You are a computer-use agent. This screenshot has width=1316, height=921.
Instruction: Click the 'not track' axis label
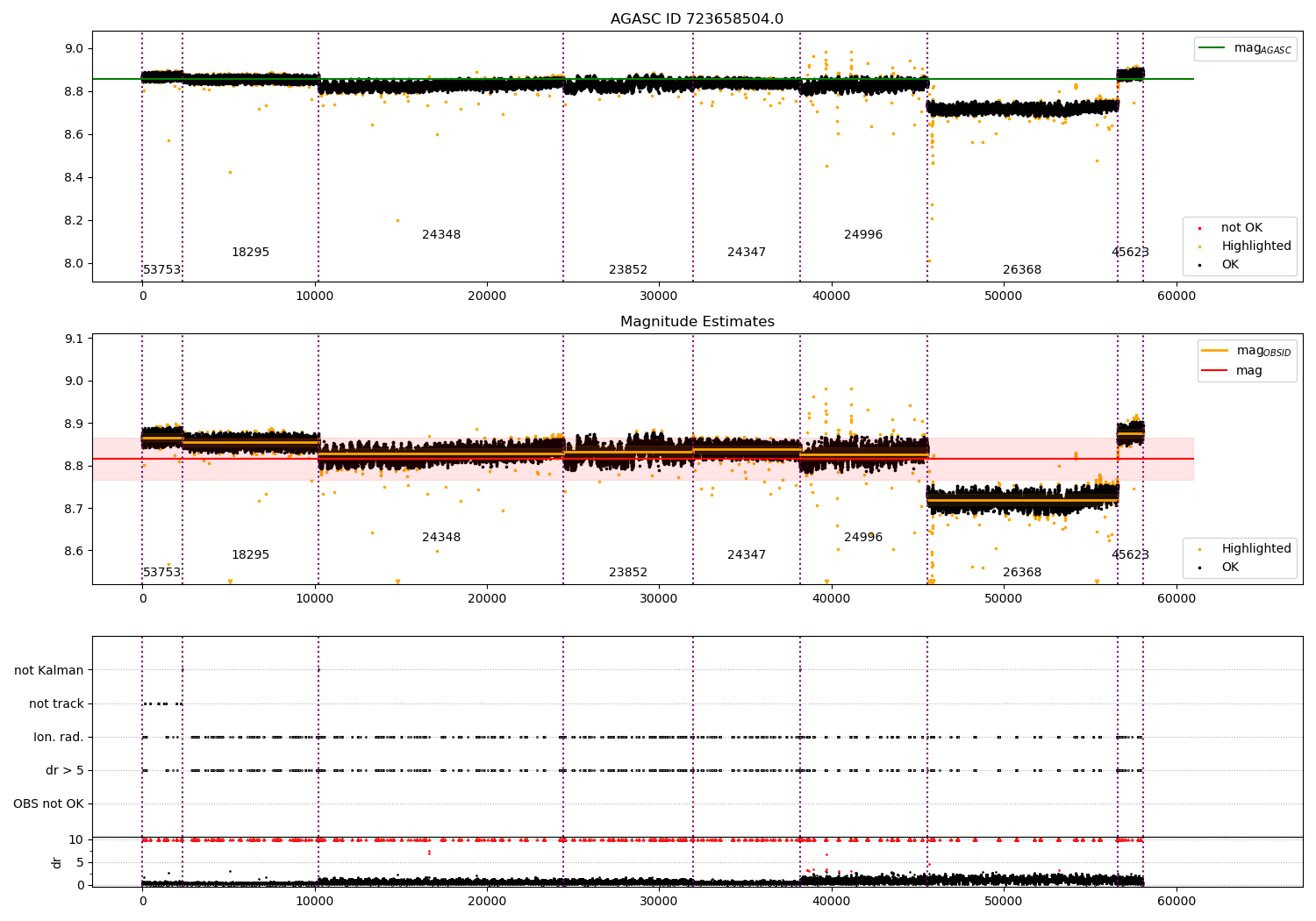point(56,704)
